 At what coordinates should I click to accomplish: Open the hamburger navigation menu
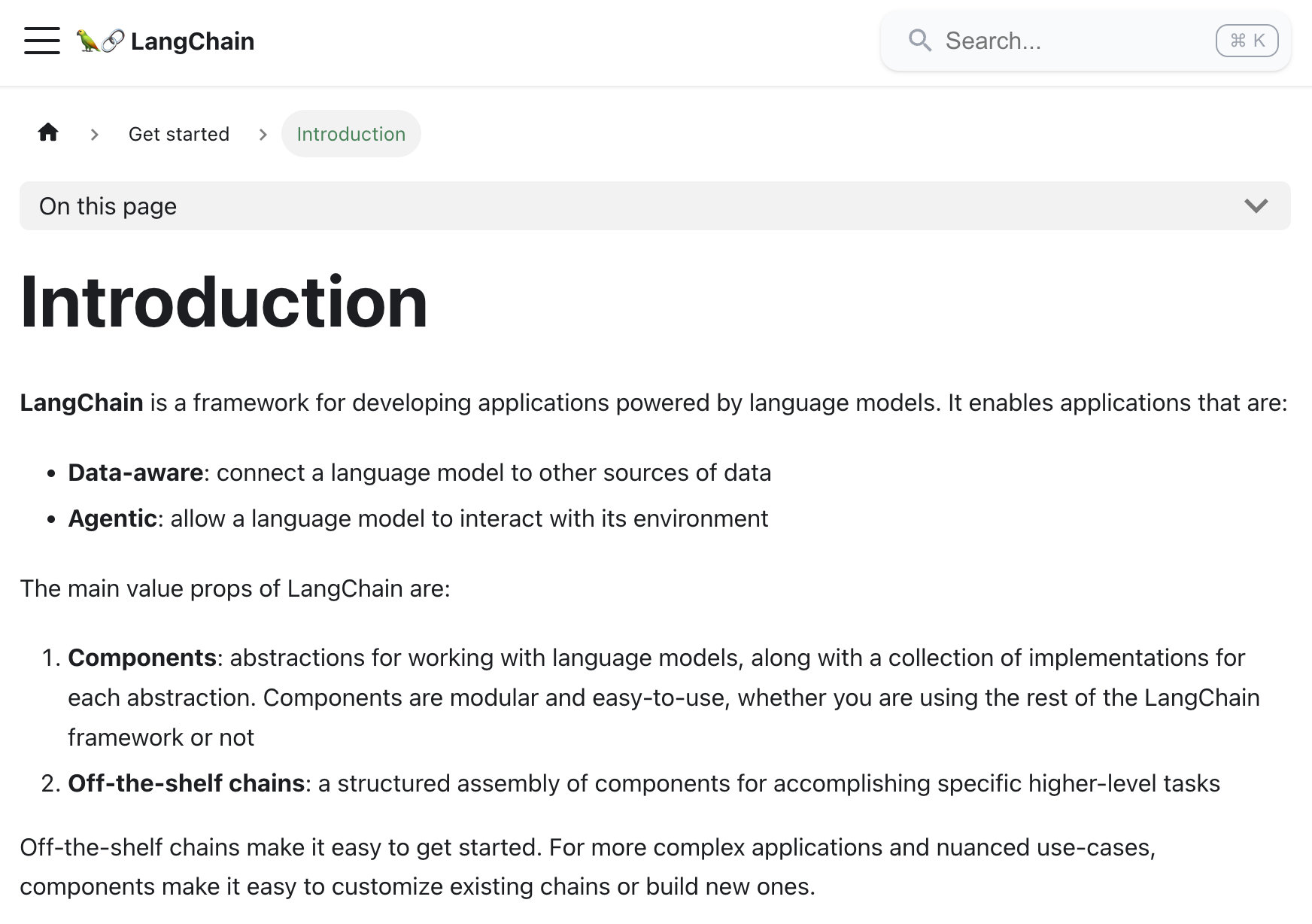(x=42, y=41)
